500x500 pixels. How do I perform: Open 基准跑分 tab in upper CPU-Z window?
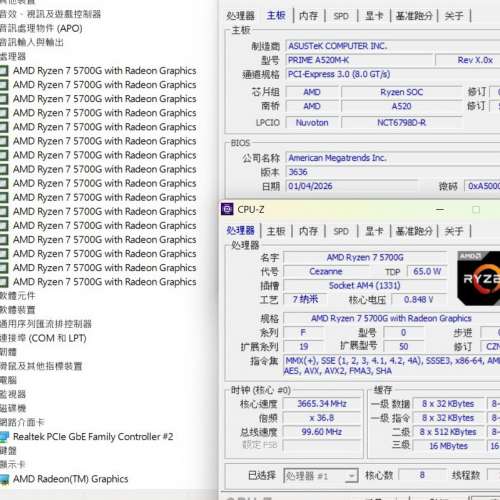[414, 16]
